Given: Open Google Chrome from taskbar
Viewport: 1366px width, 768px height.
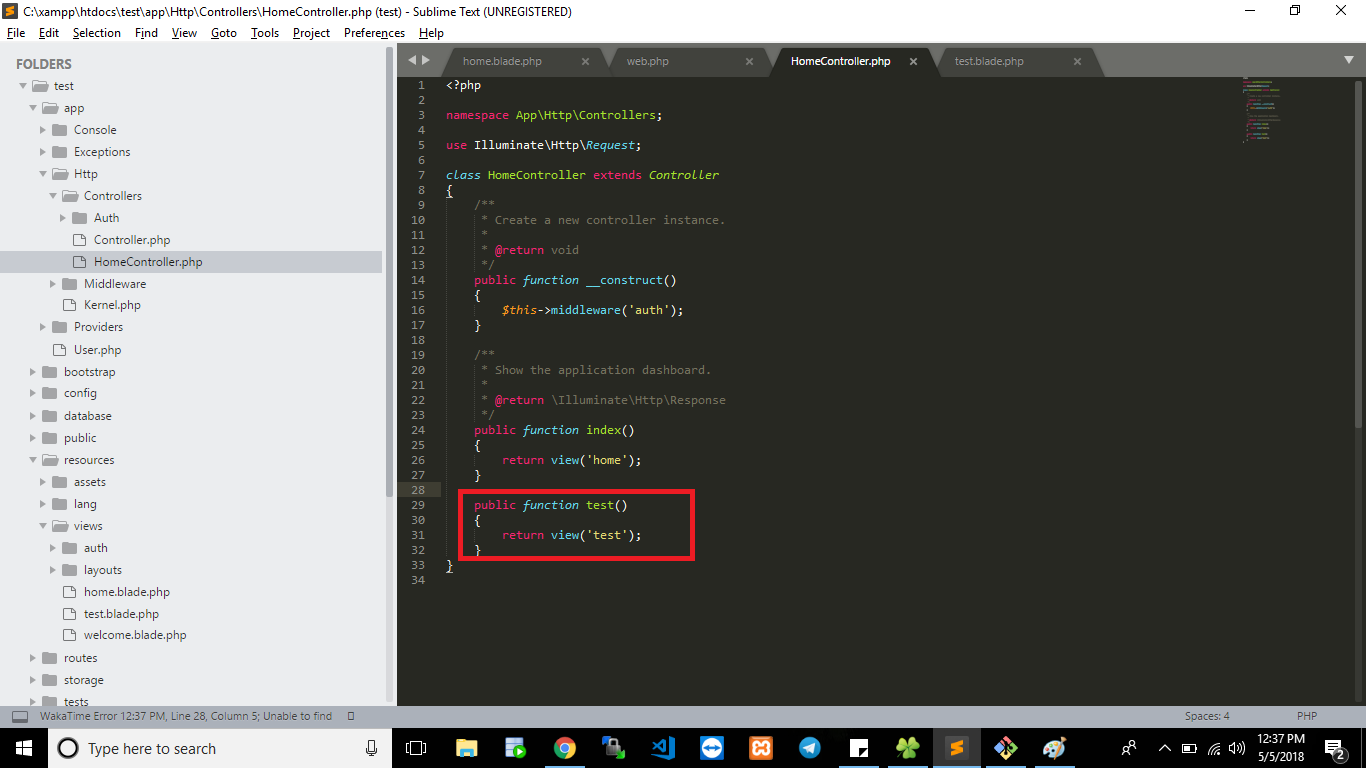Looking at the screenshot, I should click(565, 747).
